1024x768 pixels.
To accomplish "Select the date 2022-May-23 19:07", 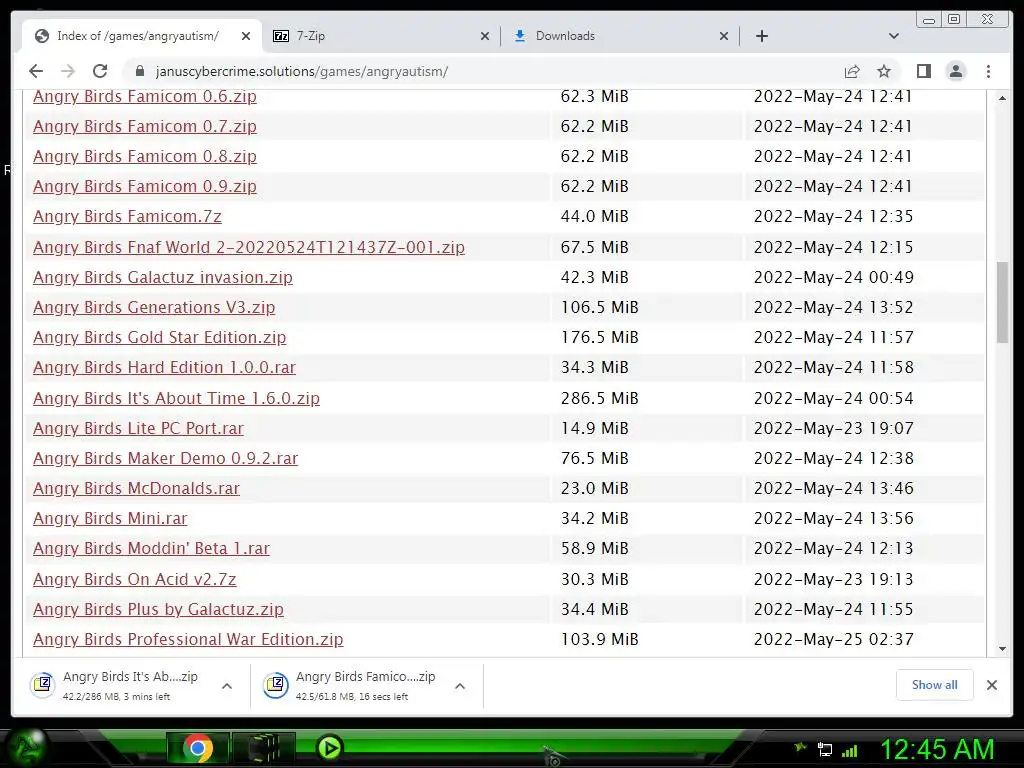I will point(833,428).
